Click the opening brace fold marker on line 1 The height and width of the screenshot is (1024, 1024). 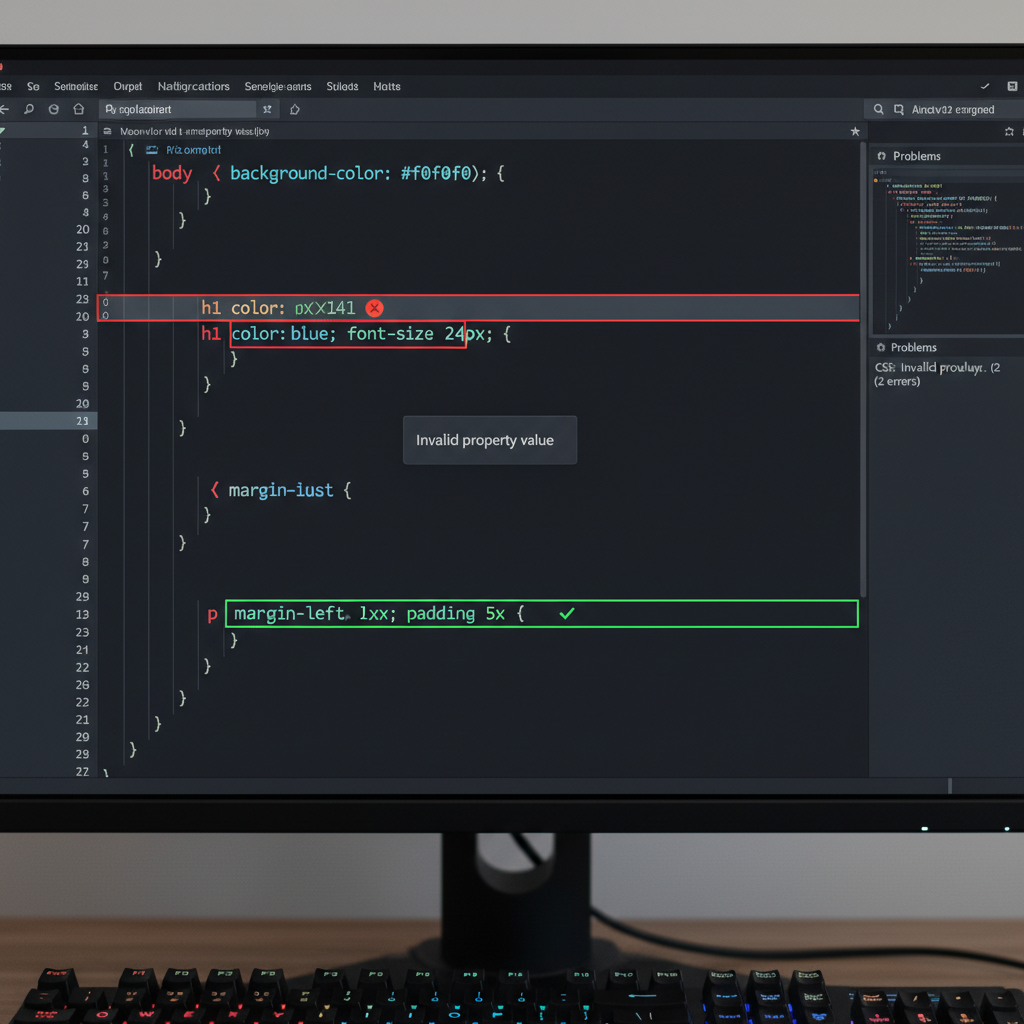tap(133, 150)
